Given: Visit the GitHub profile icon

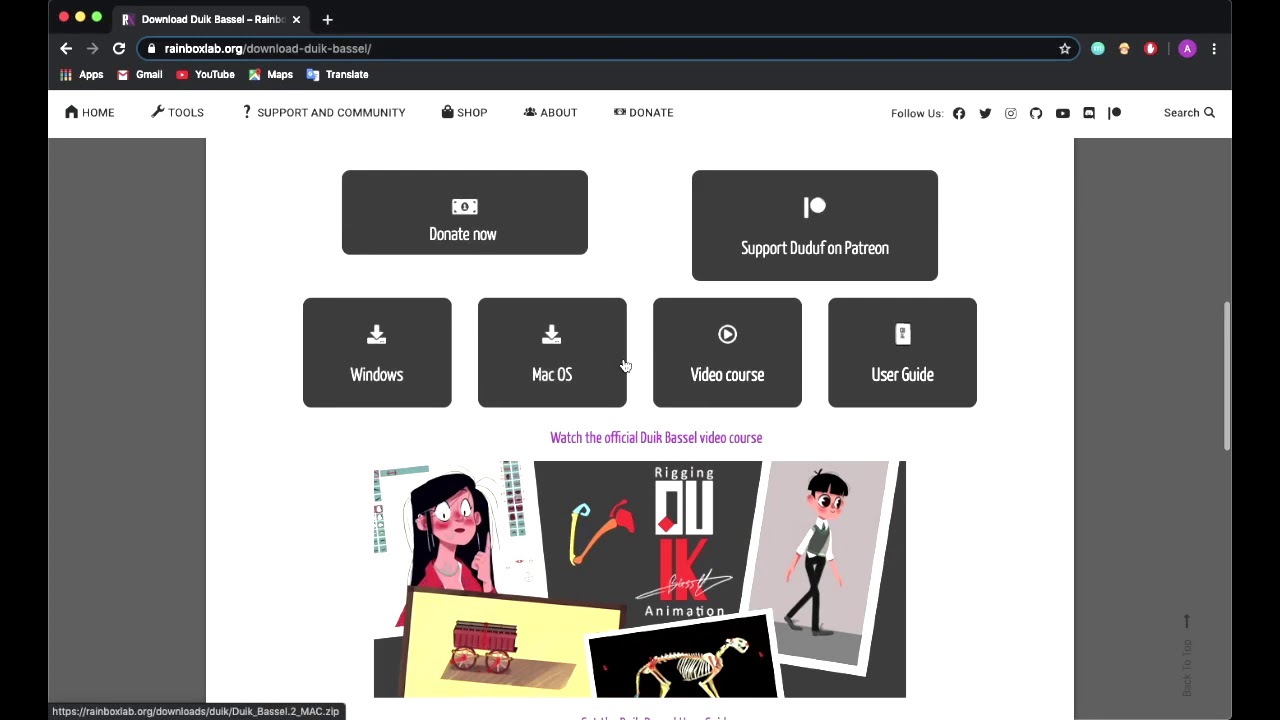Looking at the screenshot, I should (1036, 113).
